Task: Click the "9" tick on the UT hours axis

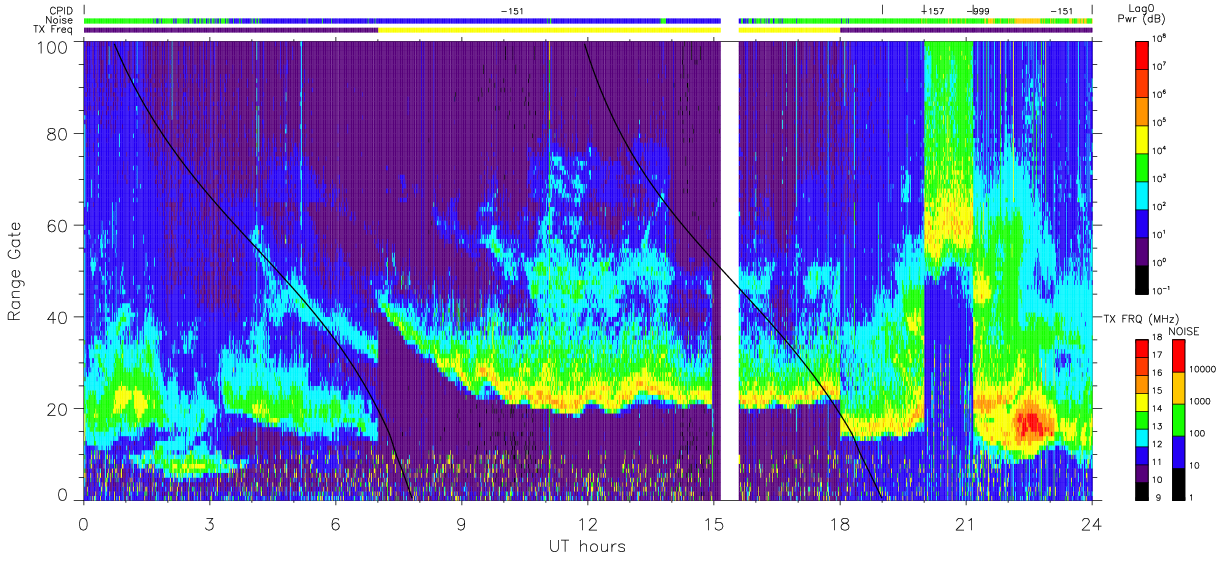Action: click(462, 523)
